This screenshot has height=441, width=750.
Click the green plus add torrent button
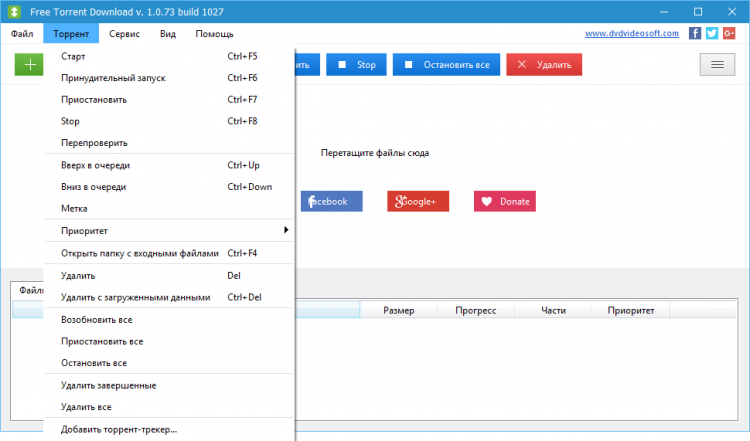pos(29,65)
